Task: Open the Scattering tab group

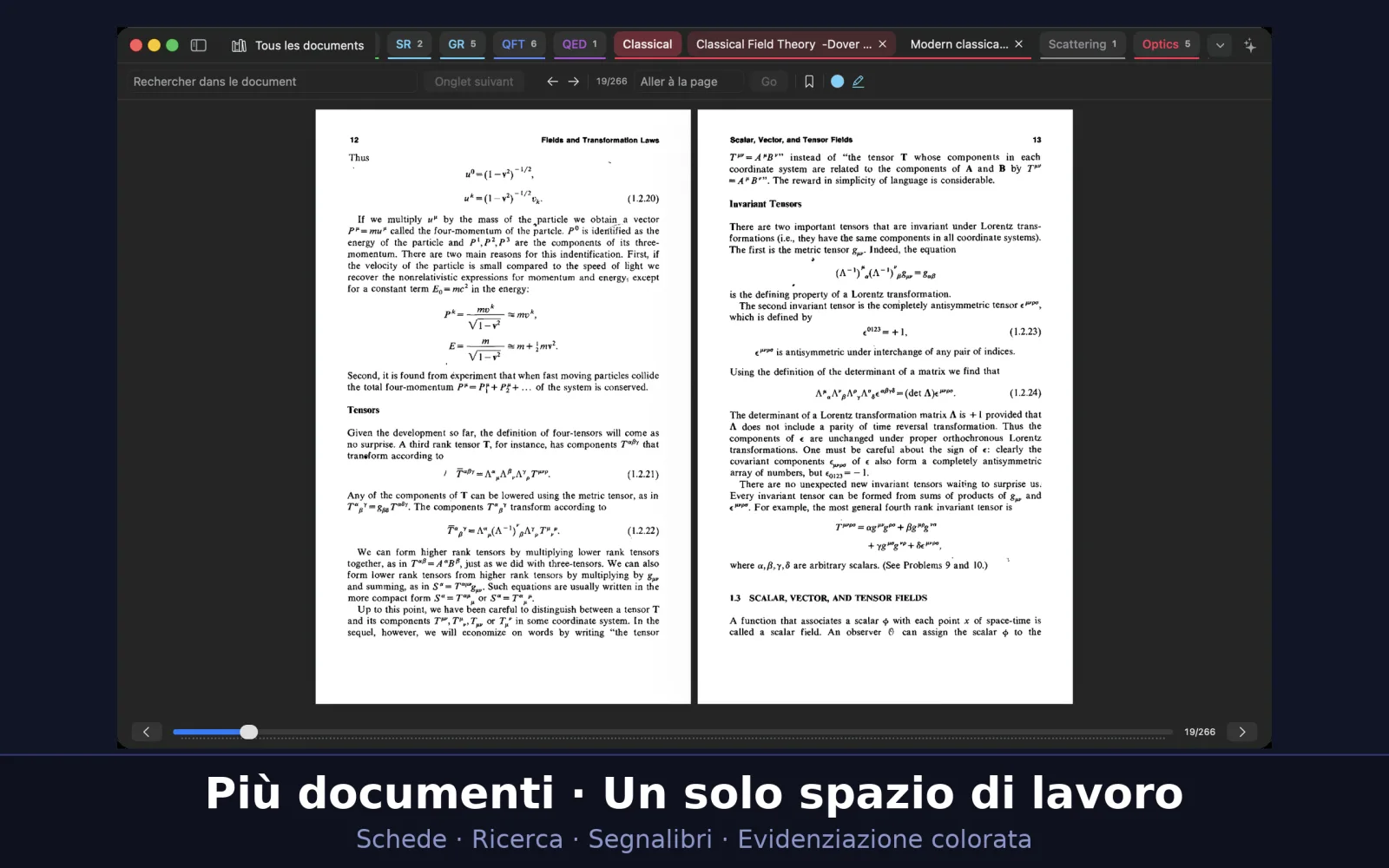Action: 1082,44
